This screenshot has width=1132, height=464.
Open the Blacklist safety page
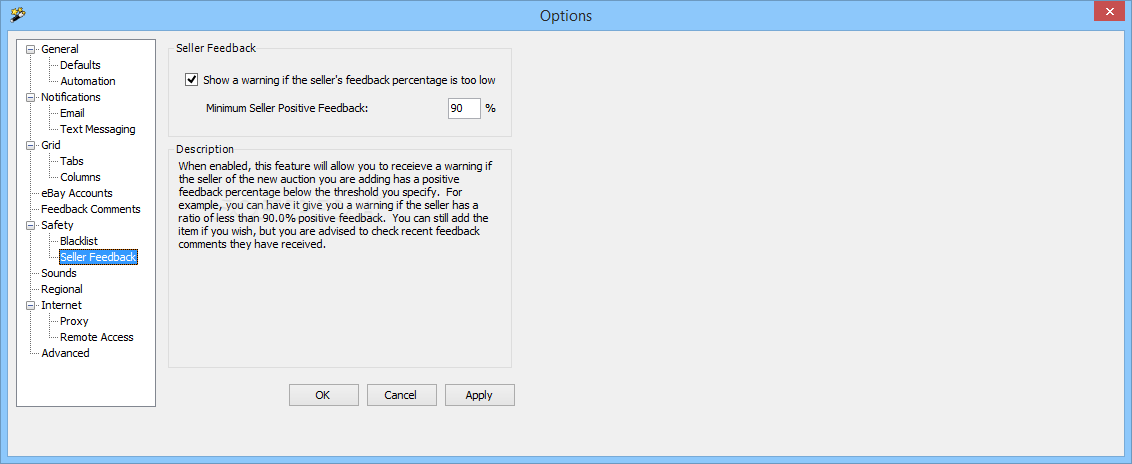click(79, 241)
